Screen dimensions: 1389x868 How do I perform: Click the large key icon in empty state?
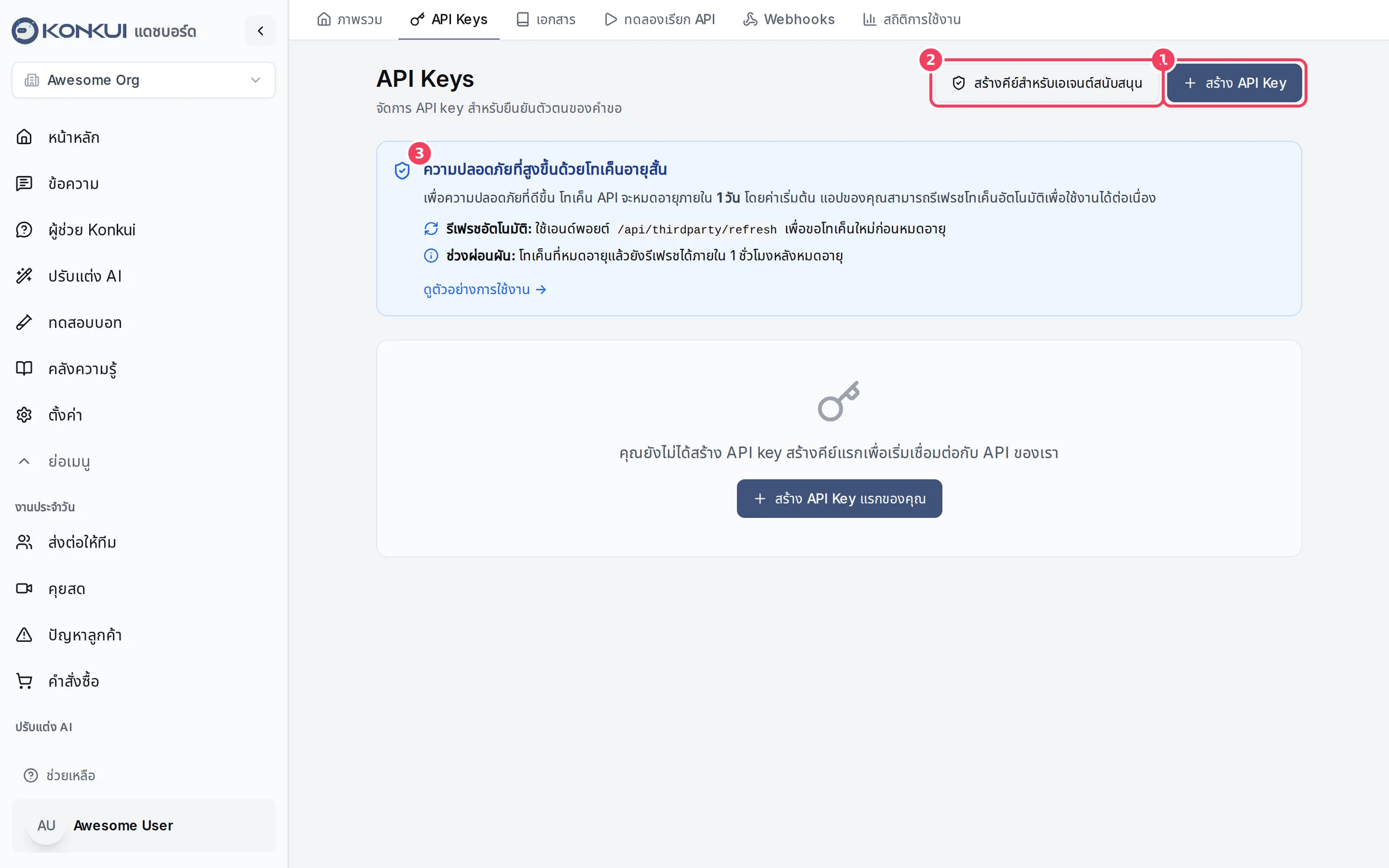(x=839, y=401)
